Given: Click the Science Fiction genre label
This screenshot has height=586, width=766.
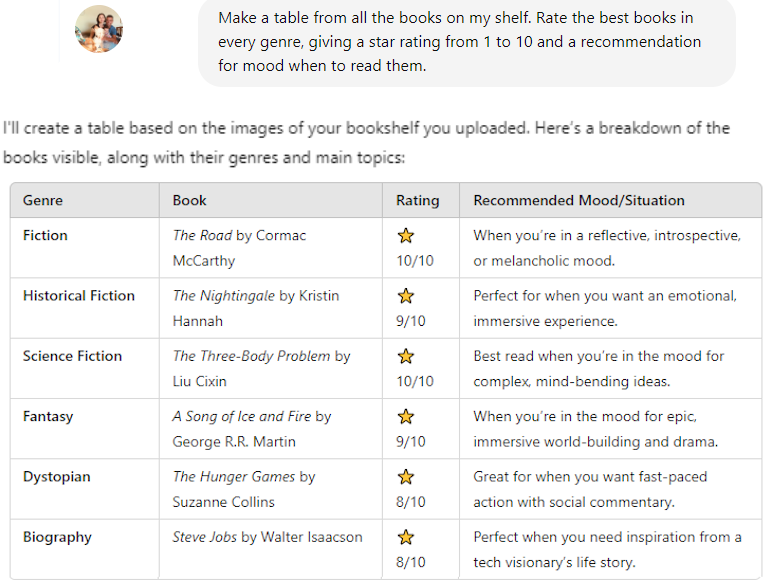Looking at the screenshot, I should 73,356.
